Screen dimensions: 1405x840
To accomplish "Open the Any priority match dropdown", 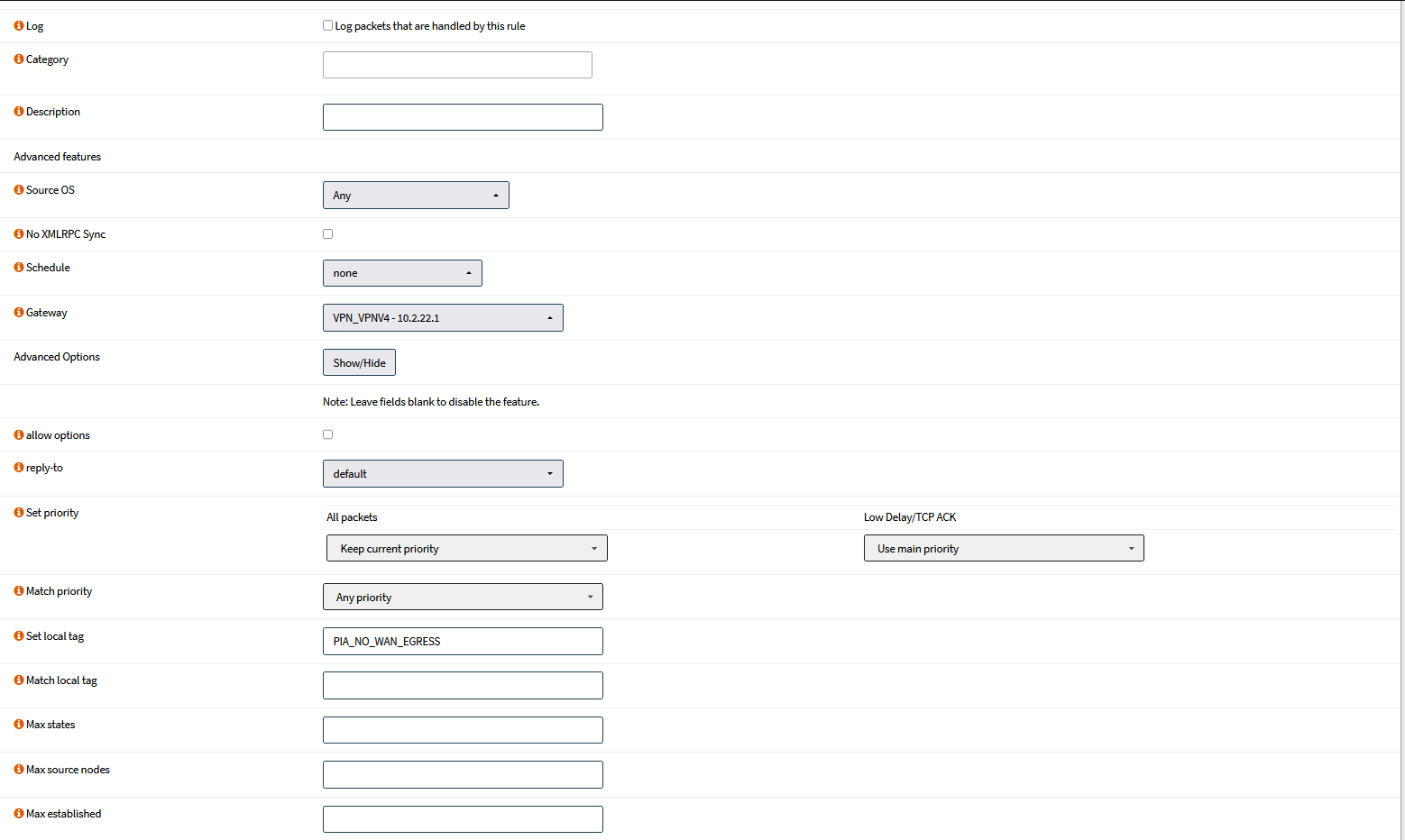I will point(463,598).
